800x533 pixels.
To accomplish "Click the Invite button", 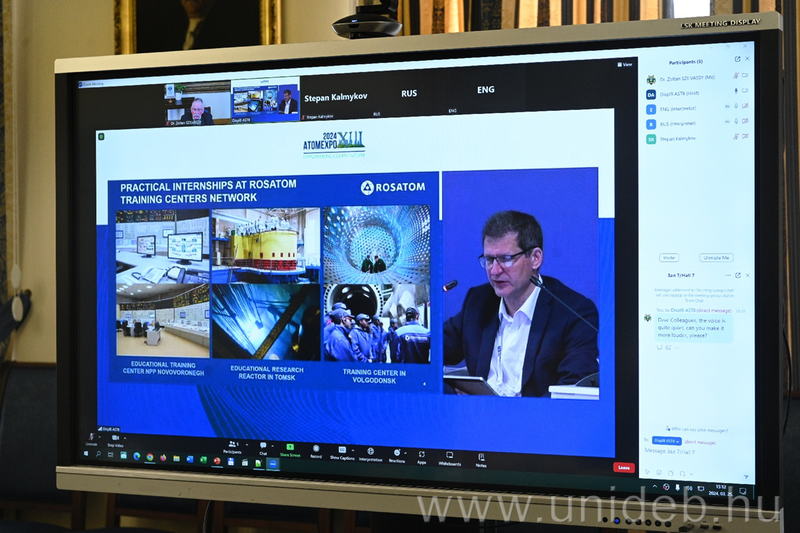I will 669,257.
